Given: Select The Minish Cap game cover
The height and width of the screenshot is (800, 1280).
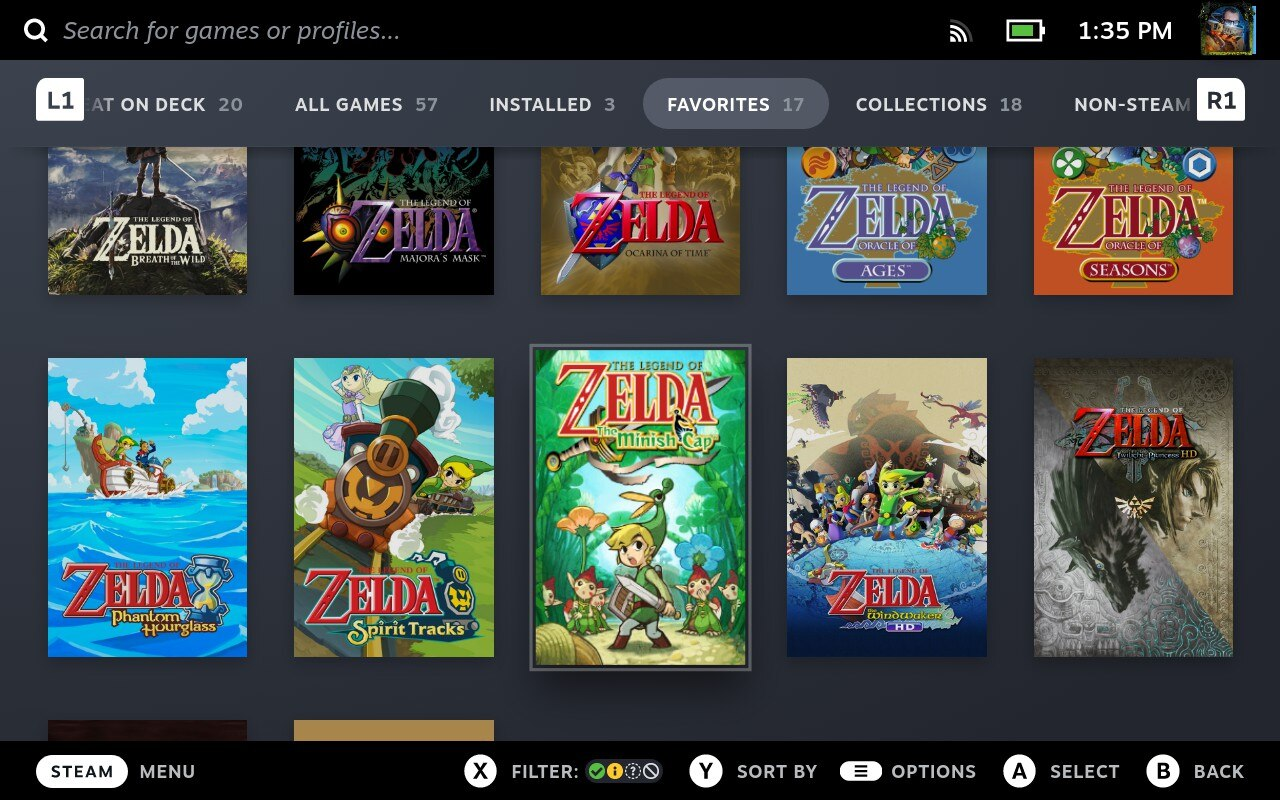Looking at the screenshot, I should tap(640, 507).
